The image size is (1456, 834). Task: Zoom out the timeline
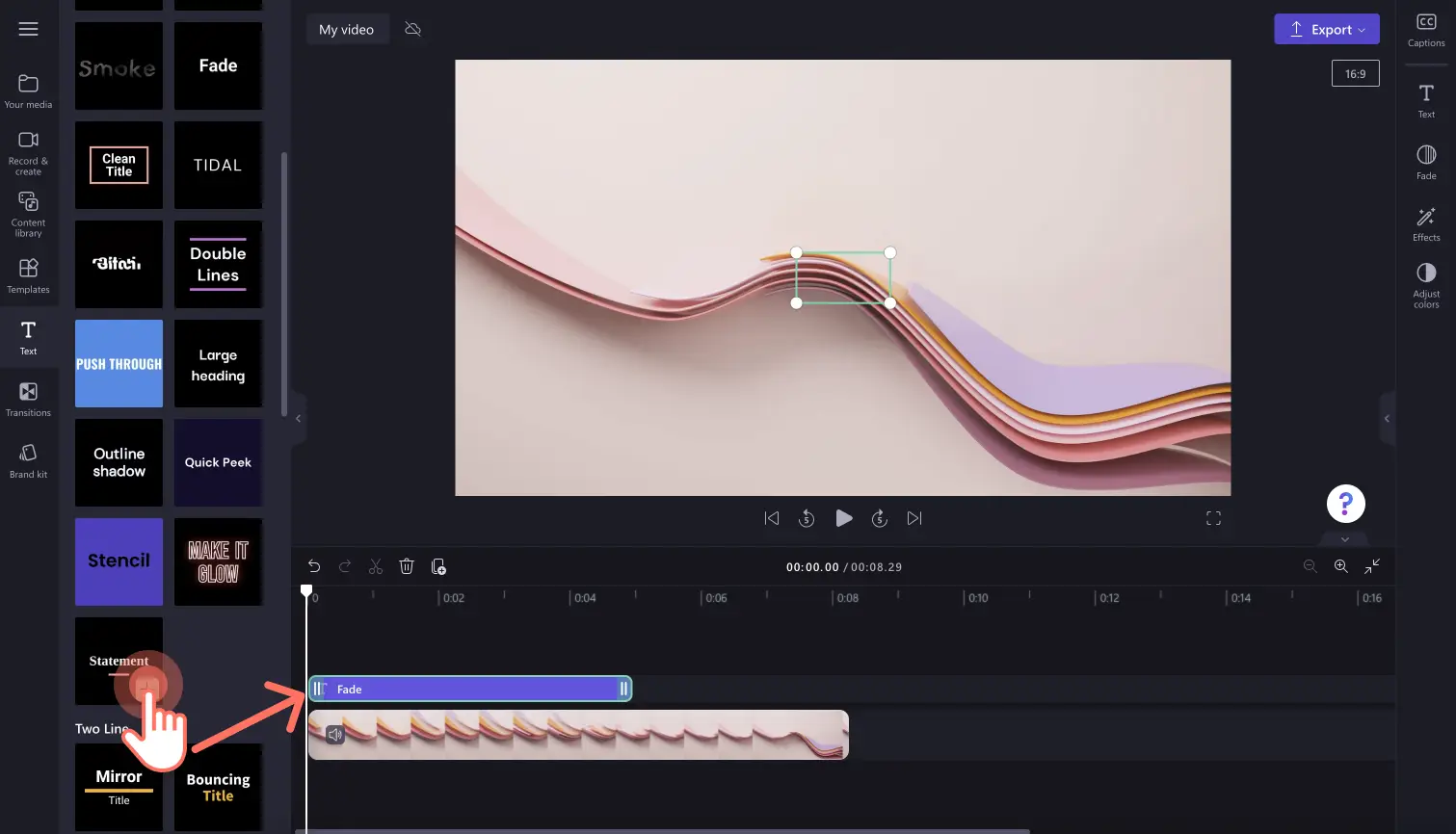[1310, 566]
